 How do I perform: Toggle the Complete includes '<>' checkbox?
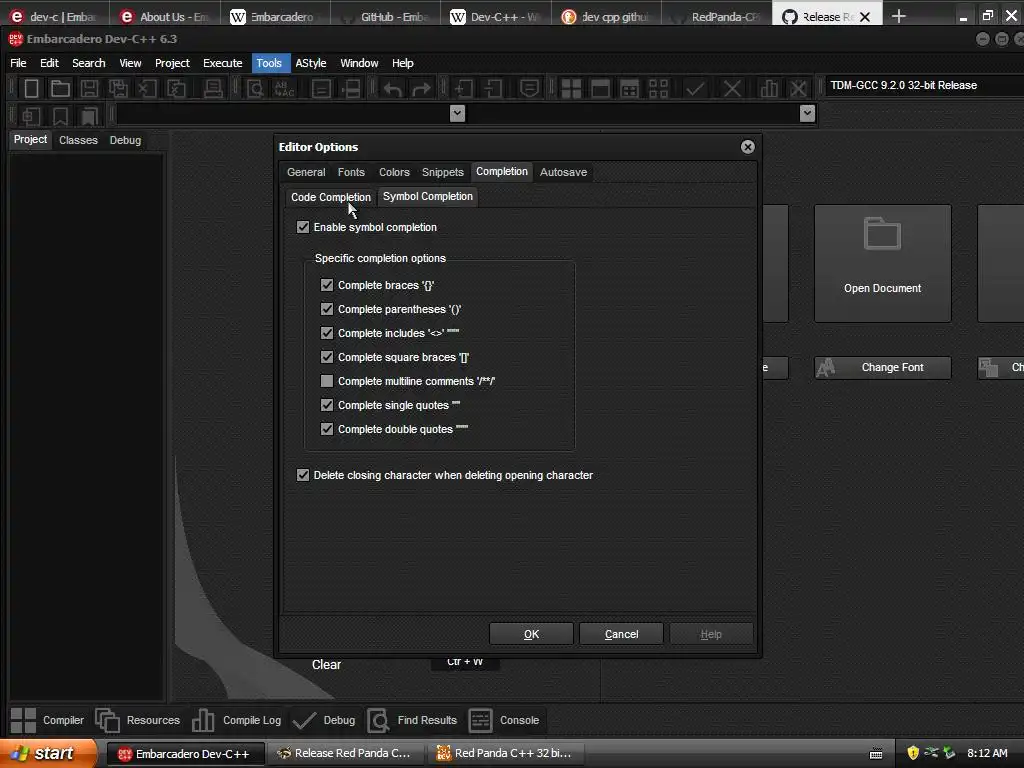(327, 333)
